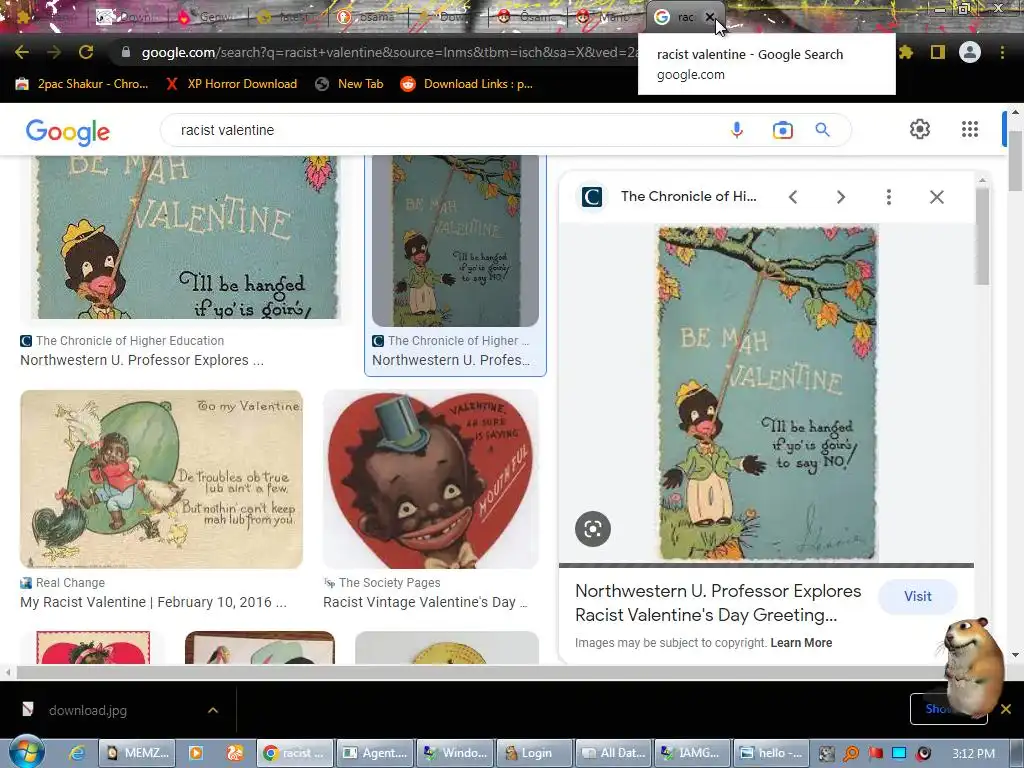Viewport: 1024px width, 768px height.
Task: Open the Learn More copyright link
Action: 801,643
